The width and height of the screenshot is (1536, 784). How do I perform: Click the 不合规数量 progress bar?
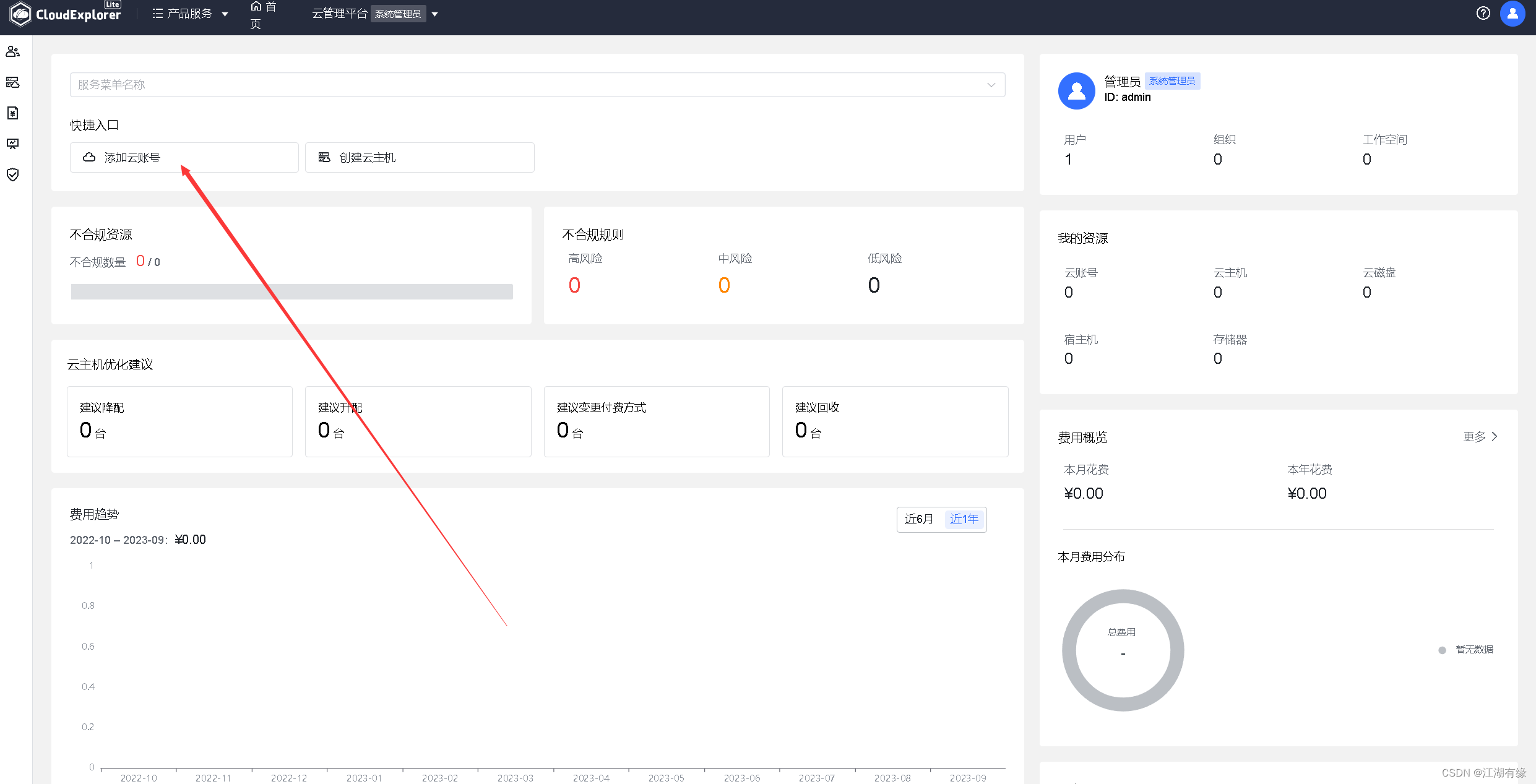click(292, 291)
